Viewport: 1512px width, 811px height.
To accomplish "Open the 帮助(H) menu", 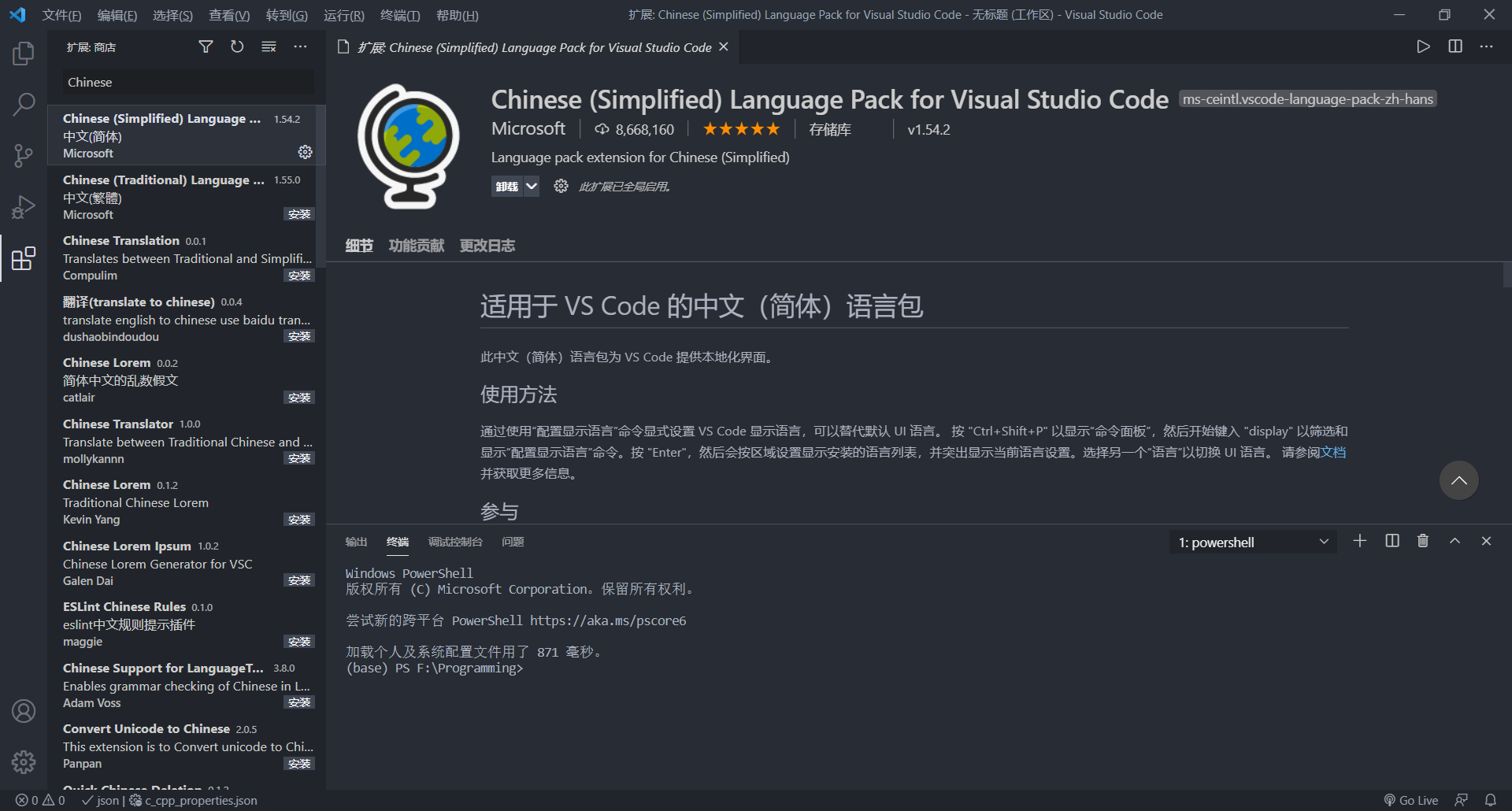I will click(457, 15).
